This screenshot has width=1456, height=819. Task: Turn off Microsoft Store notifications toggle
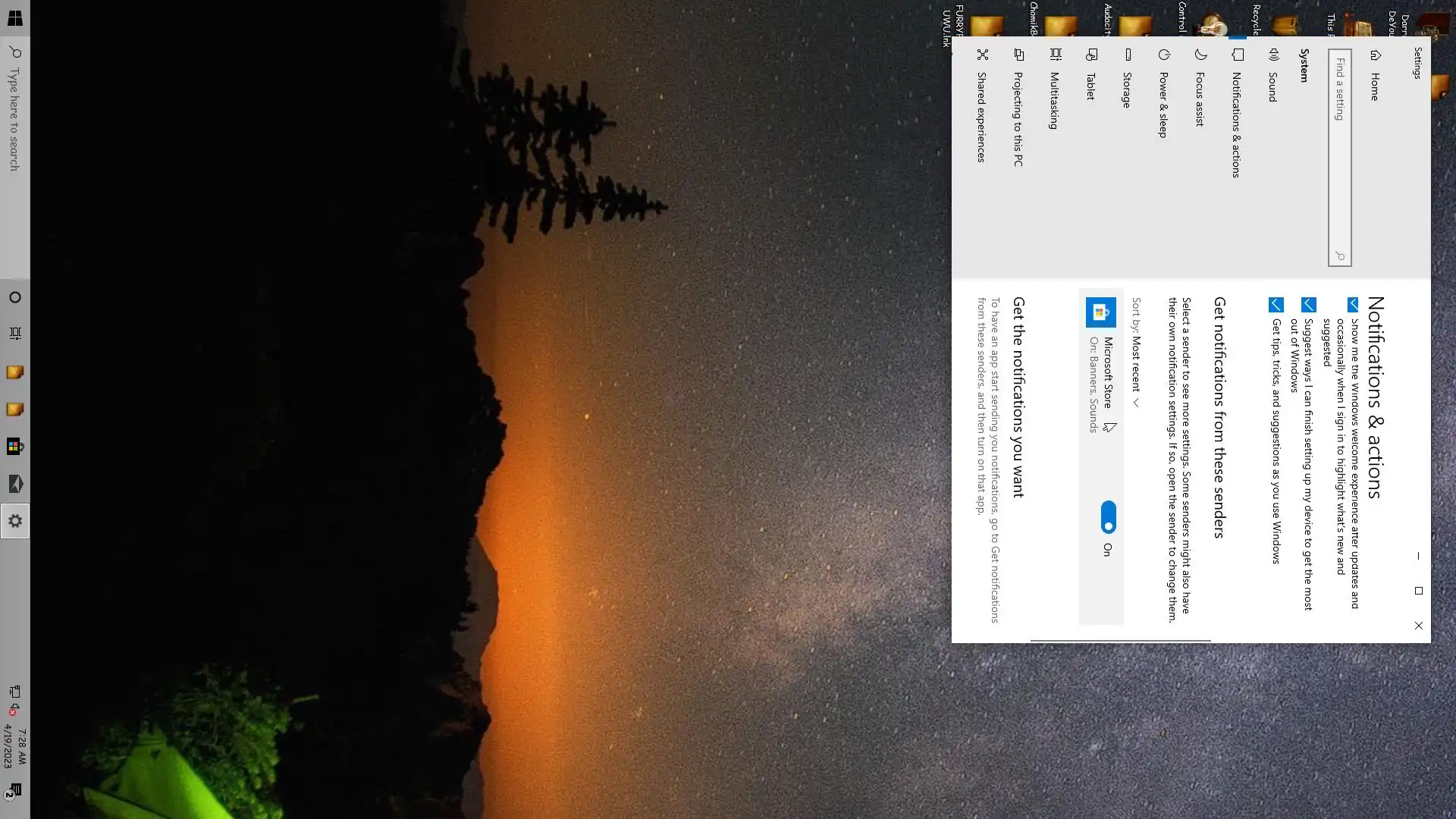[1108, 516]
